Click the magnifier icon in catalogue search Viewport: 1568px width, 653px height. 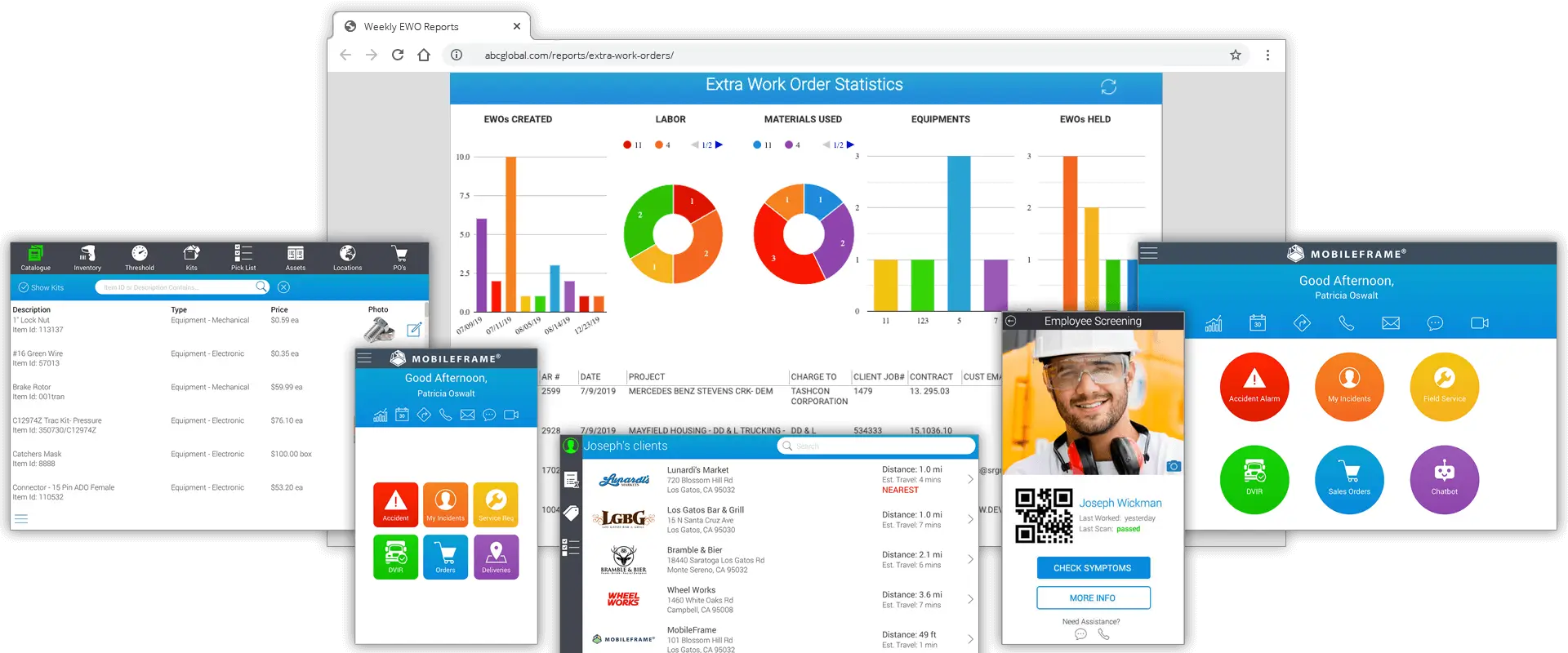point(261,287)
